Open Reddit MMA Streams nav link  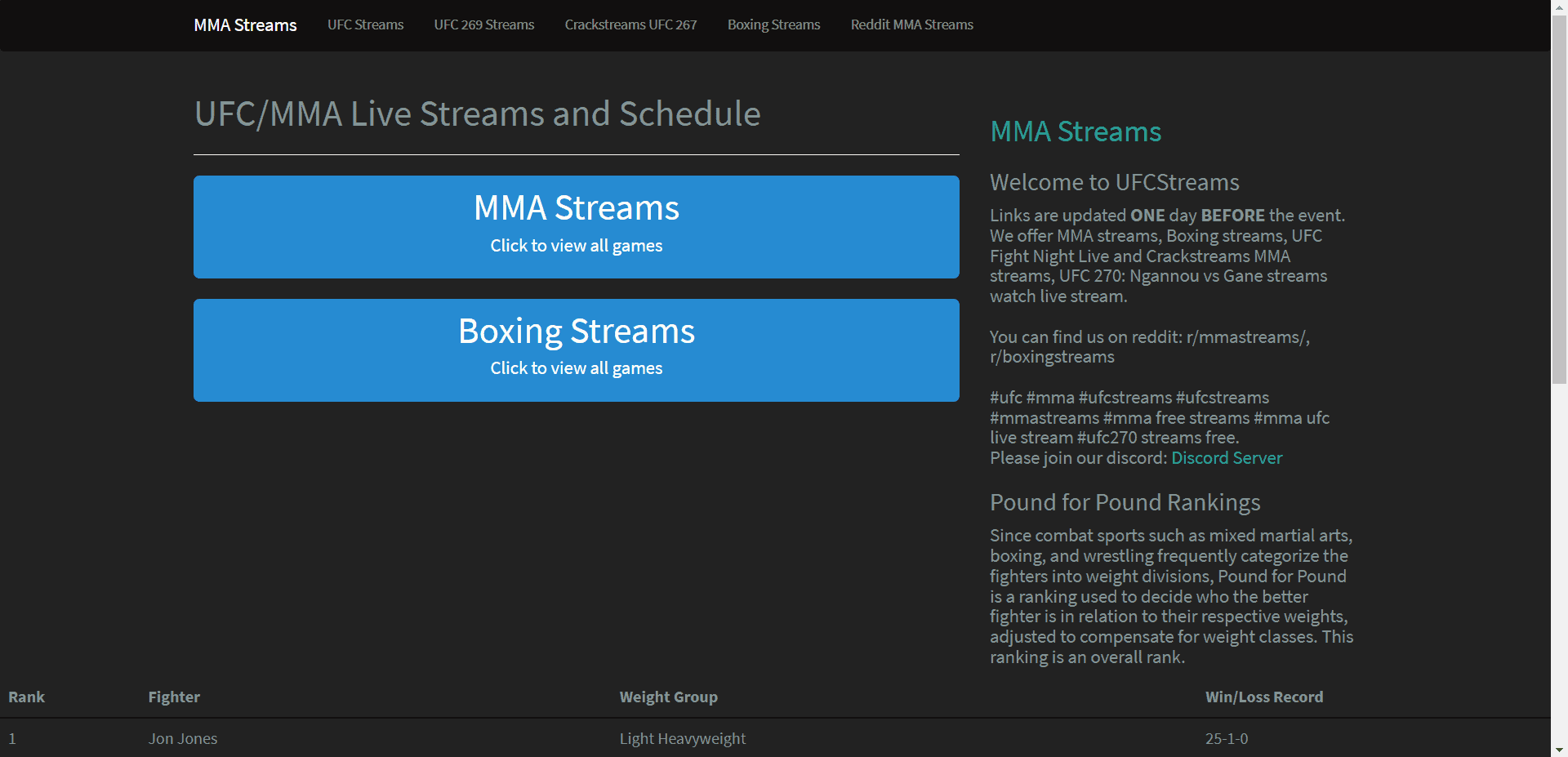(x=911, y=25)
